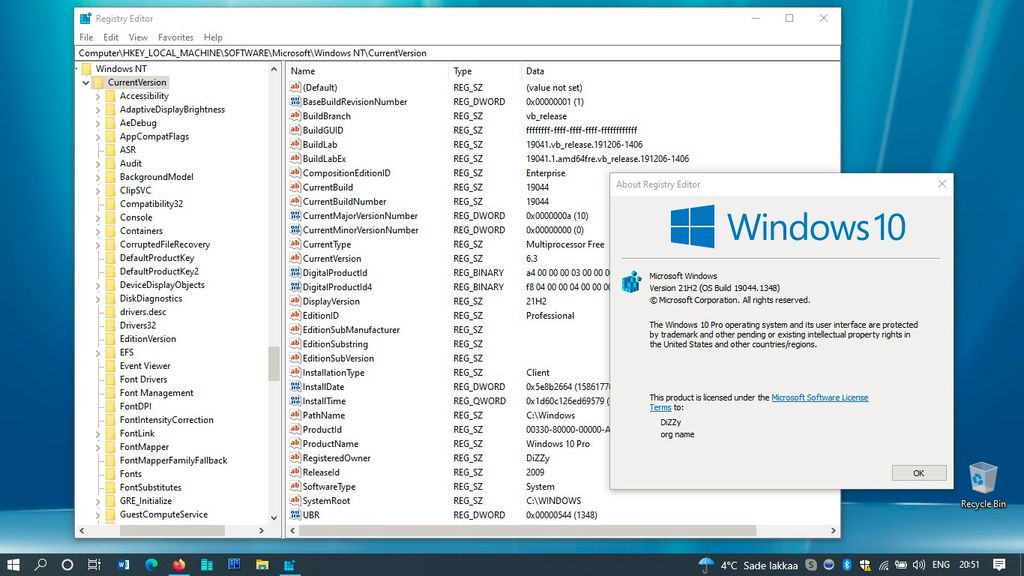Click the ENG language indicator
The width and height of the screenshot is (1024, 576).
(x=940, y=565)
